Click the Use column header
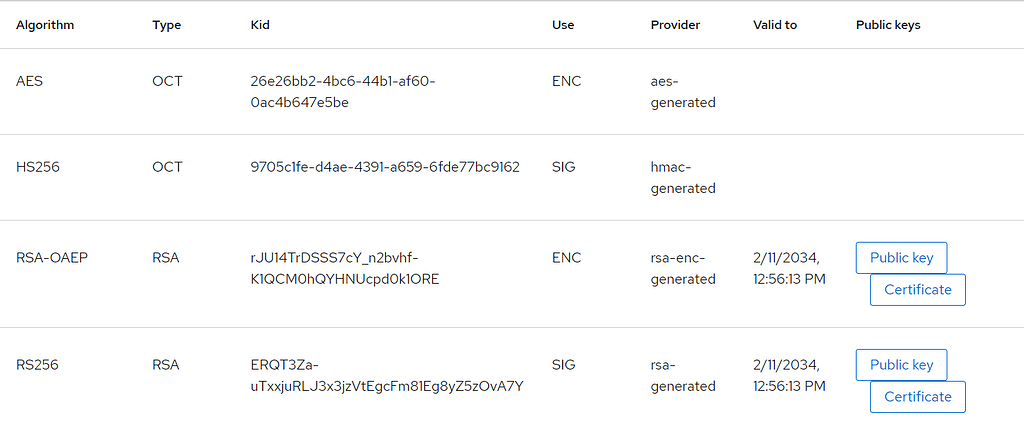 click(563, 25)
